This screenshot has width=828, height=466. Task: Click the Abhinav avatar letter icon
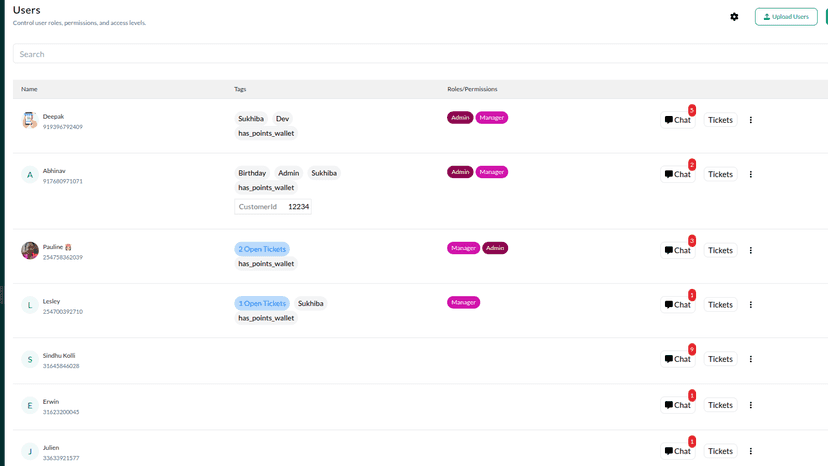point(30,175)
